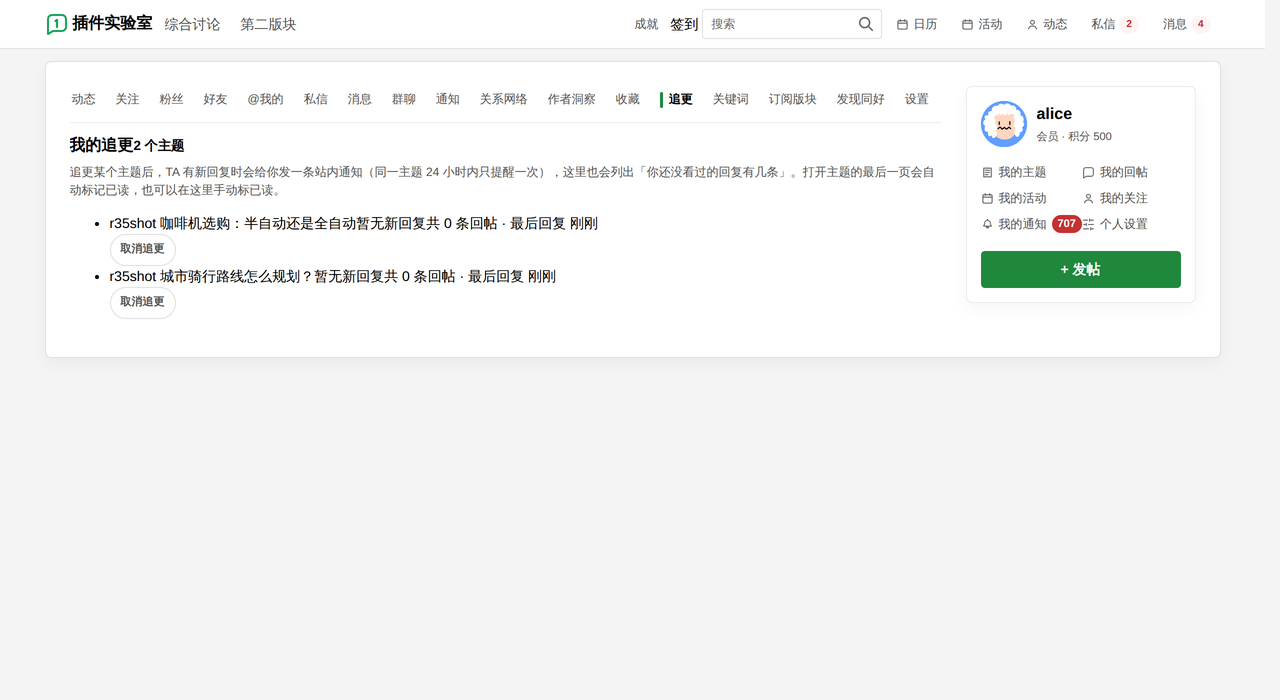Switch to the 关键词 tab
The height and width of the screenshot is (700, 1280).
(x=730, y=99)
